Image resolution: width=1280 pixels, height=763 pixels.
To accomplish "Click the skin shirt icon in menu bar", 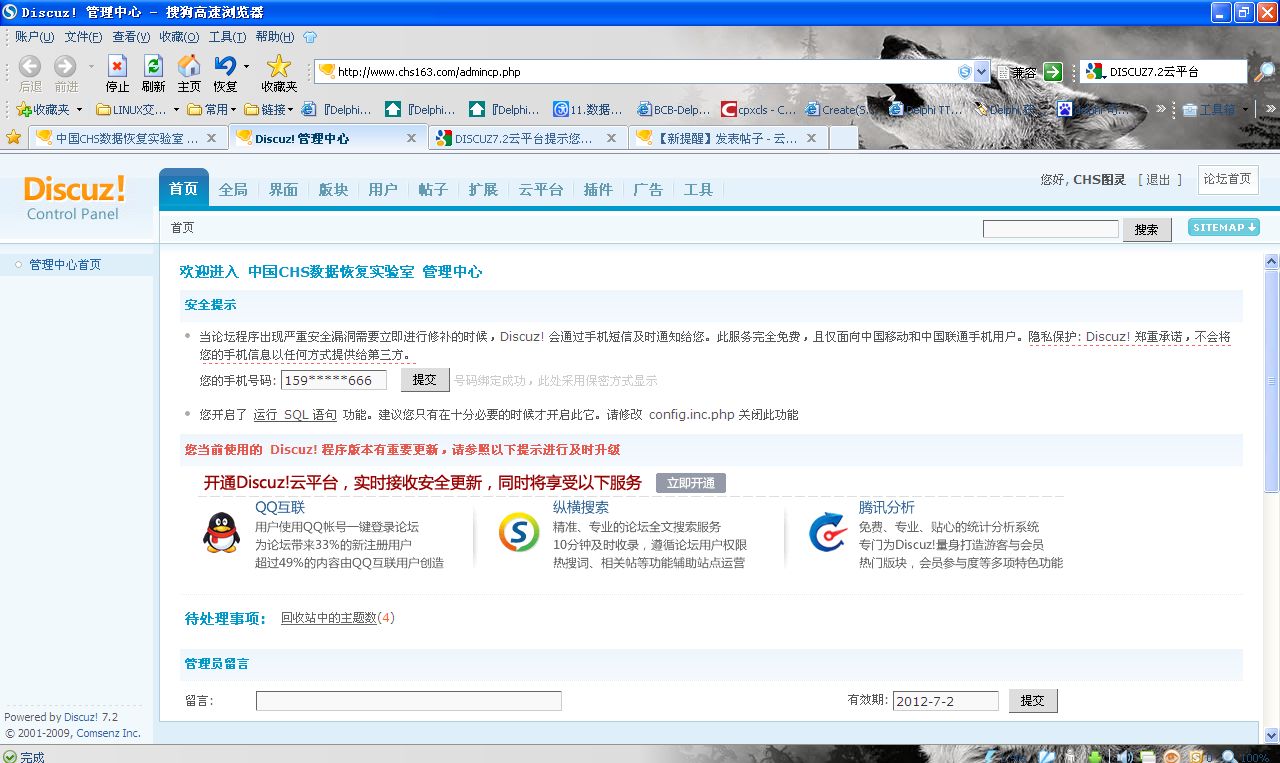I will [310, 37].
